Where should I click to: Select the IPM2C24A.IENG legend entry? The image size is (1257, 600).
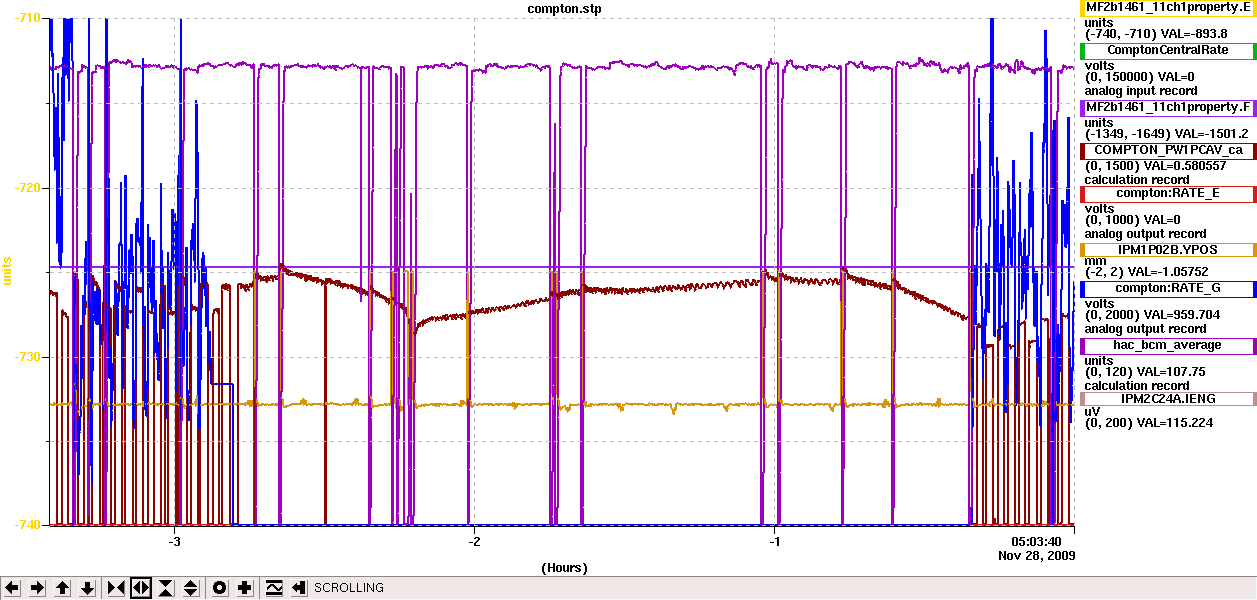click(x=1168, y=398)
